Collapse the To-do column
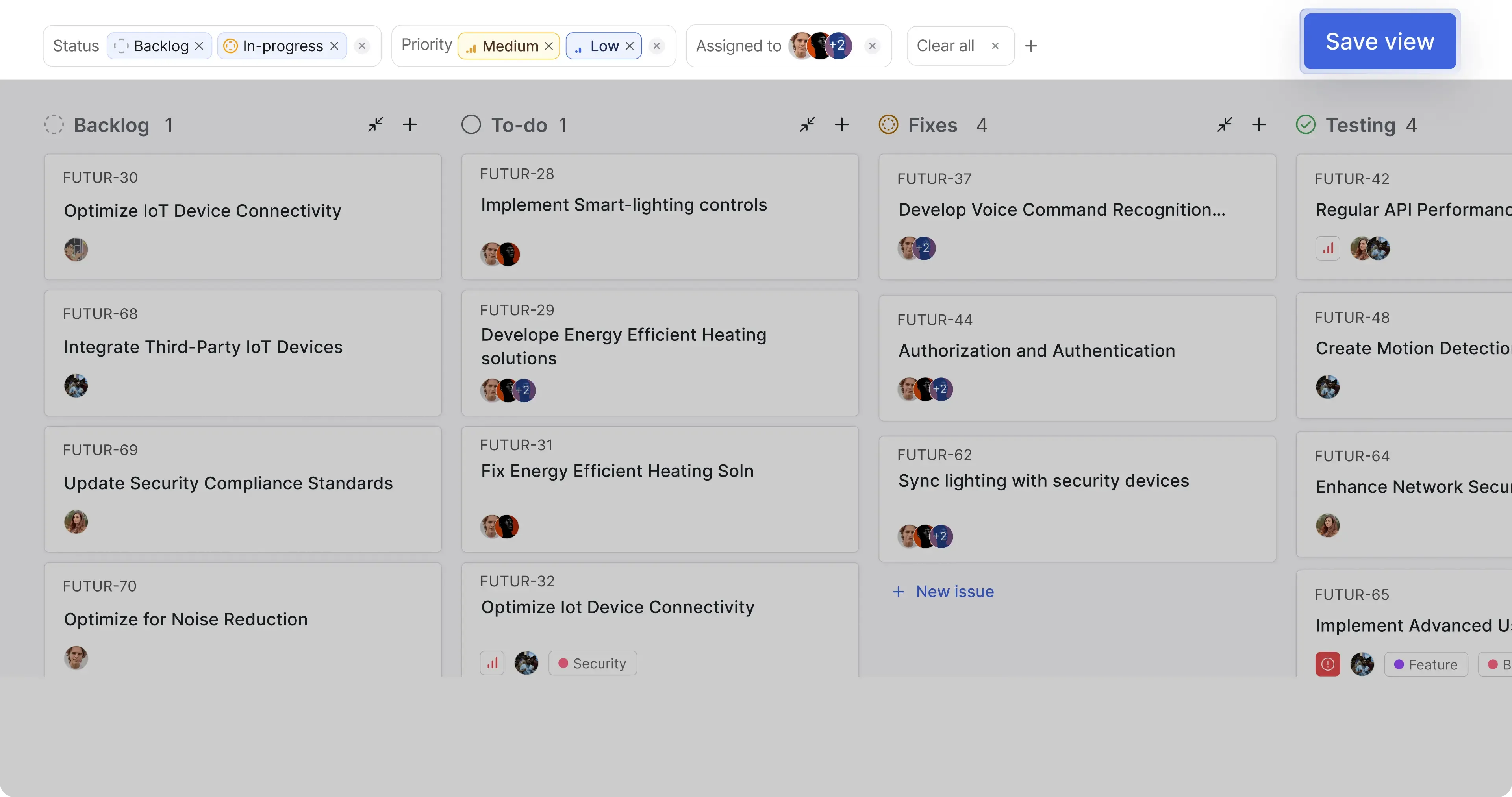1512x797 pixels. pyautogui.click(x=808, y=124)
